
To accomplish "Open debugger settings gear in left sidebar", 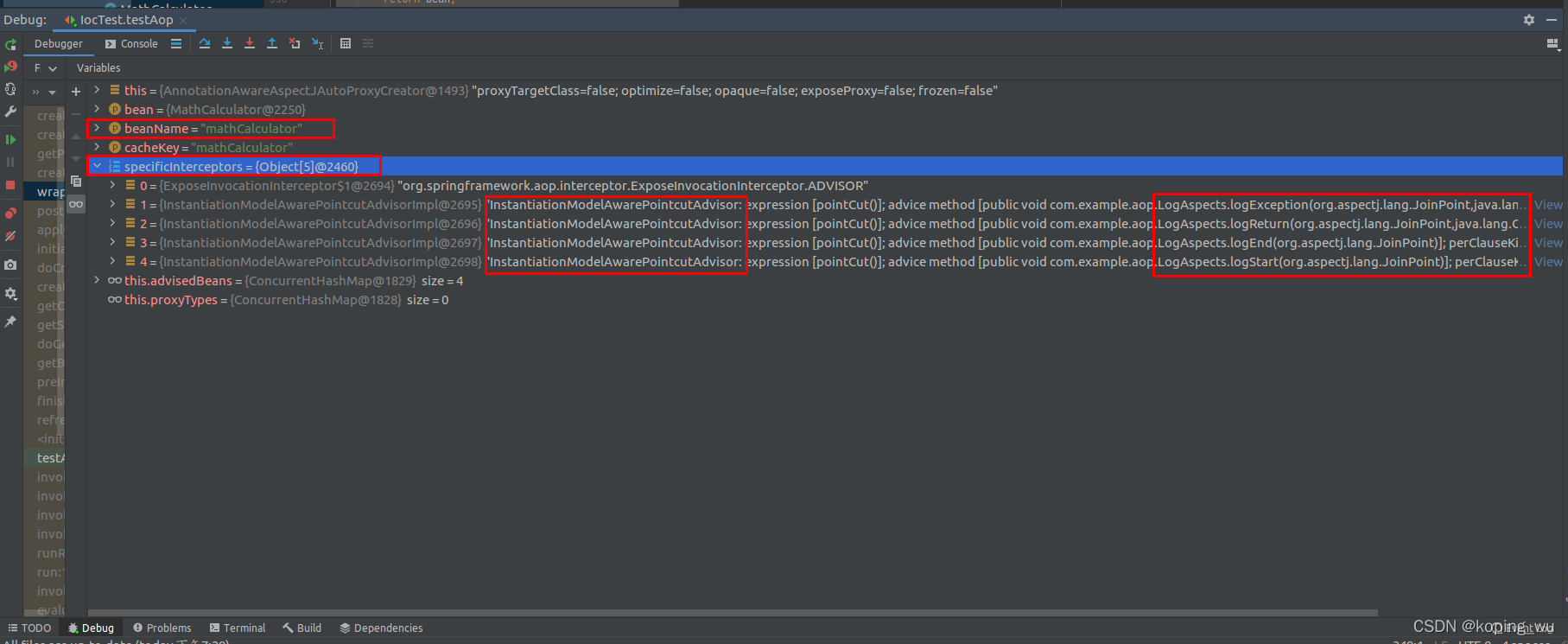I will 10,294.
